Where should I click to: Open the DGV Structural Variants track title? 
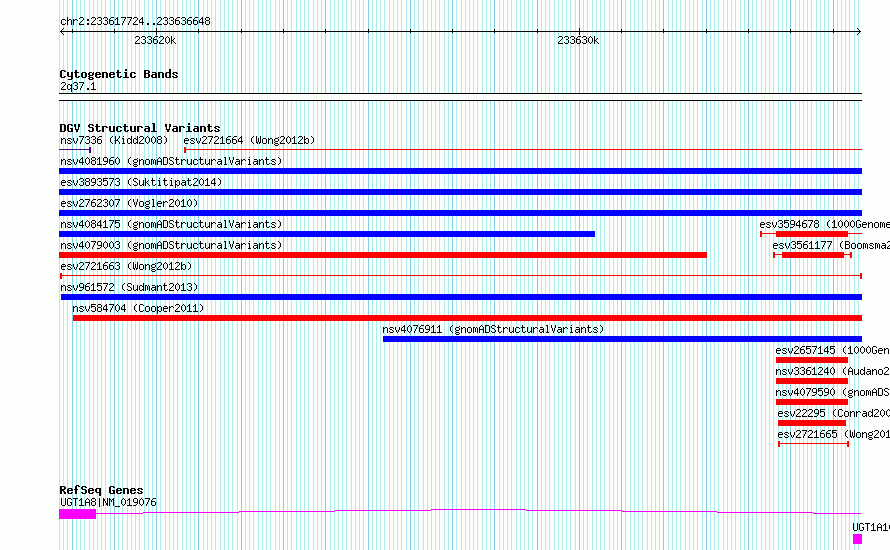click(140, 128)
